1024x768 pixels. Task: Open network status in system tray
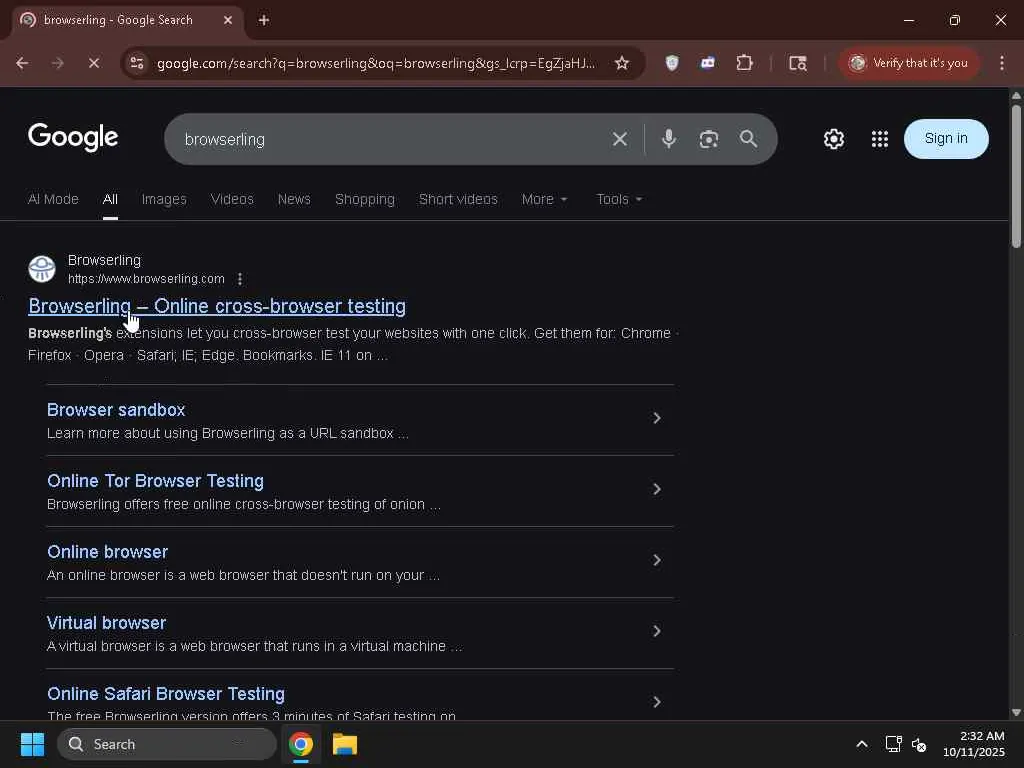(x=893, y=744)
